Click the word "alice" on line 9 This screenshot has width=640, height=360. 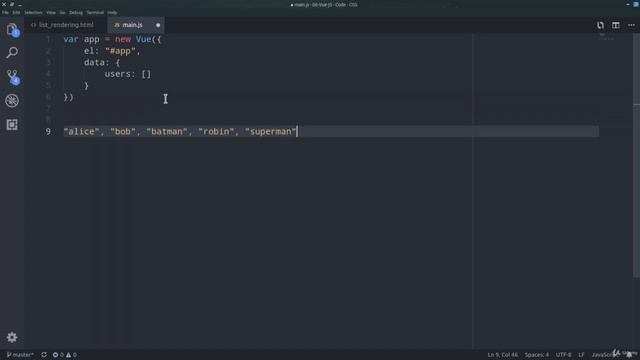click(81, 131)
